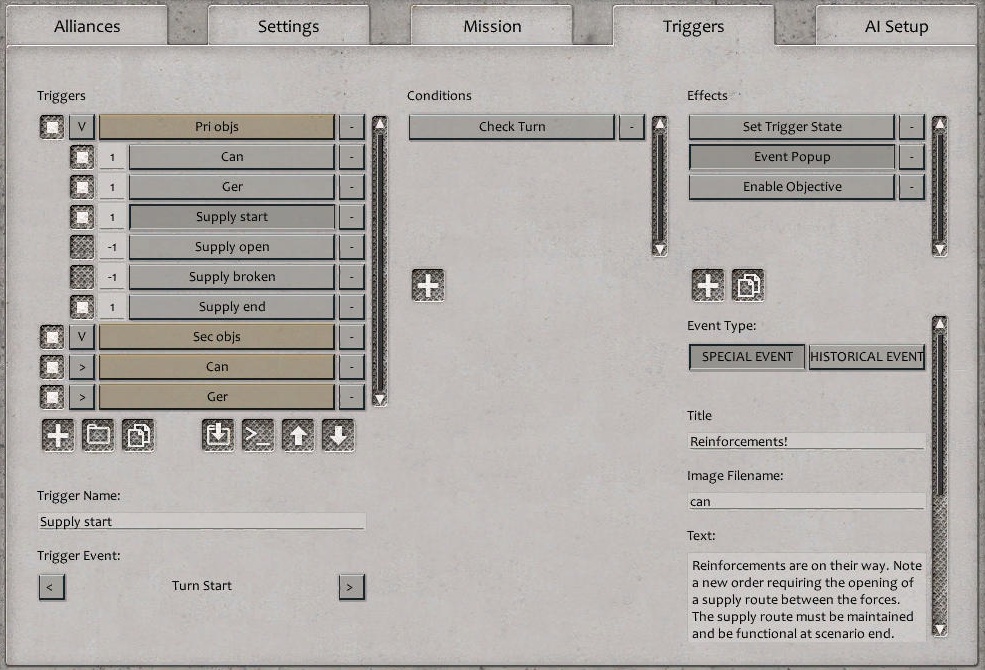985x670 pixels.
Task: Open the AI Setup tab
Action: 894,25
